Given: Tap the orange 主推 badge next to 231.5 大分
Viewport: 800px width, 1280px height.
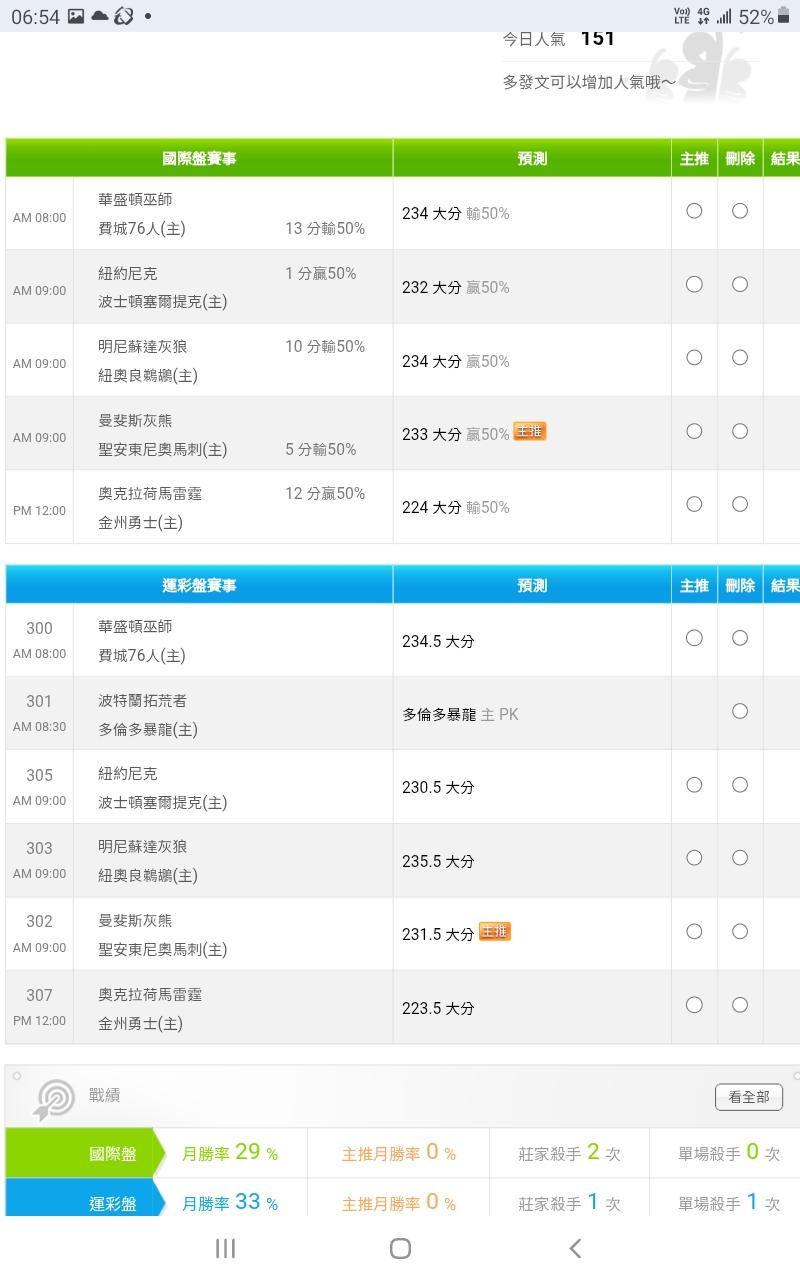Looking at the screenshot, I should pyautogui.click(x=494, y=932).
